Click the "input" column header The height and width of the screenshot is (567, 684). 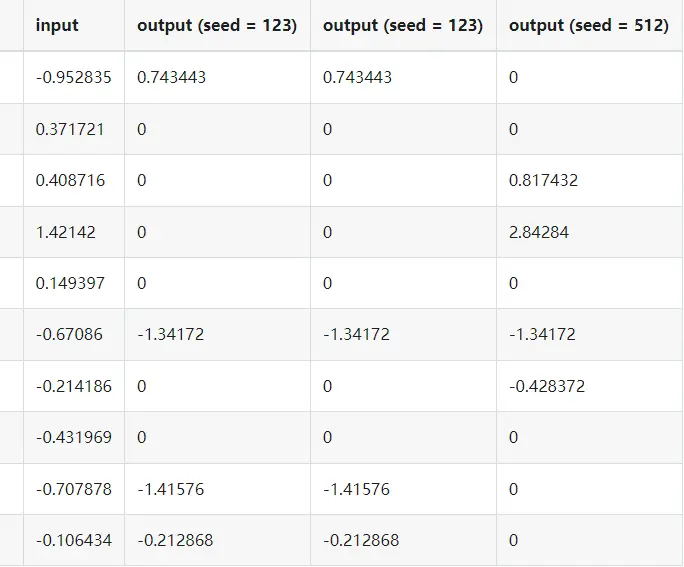pos(57,26)
